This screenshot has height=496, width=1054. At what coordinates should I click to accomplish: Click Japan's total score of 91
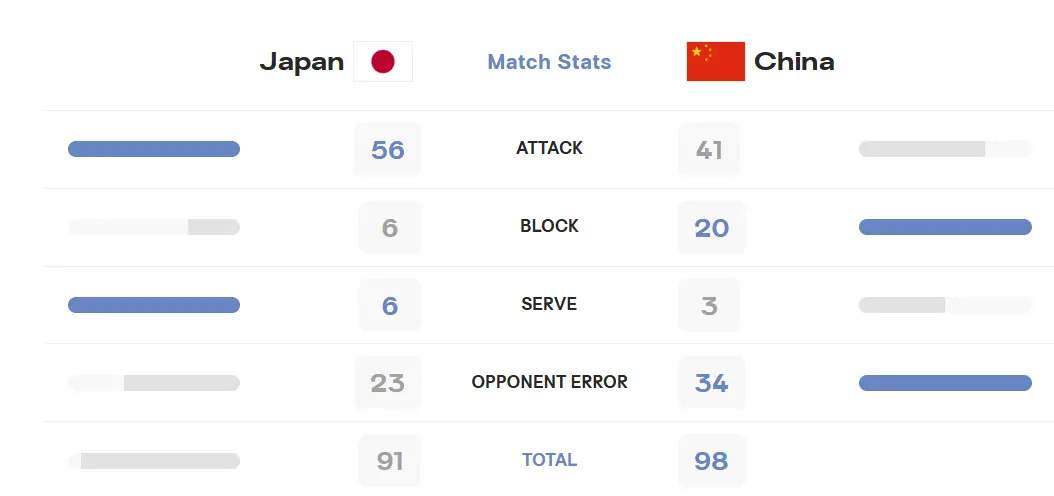coord(390,461)
